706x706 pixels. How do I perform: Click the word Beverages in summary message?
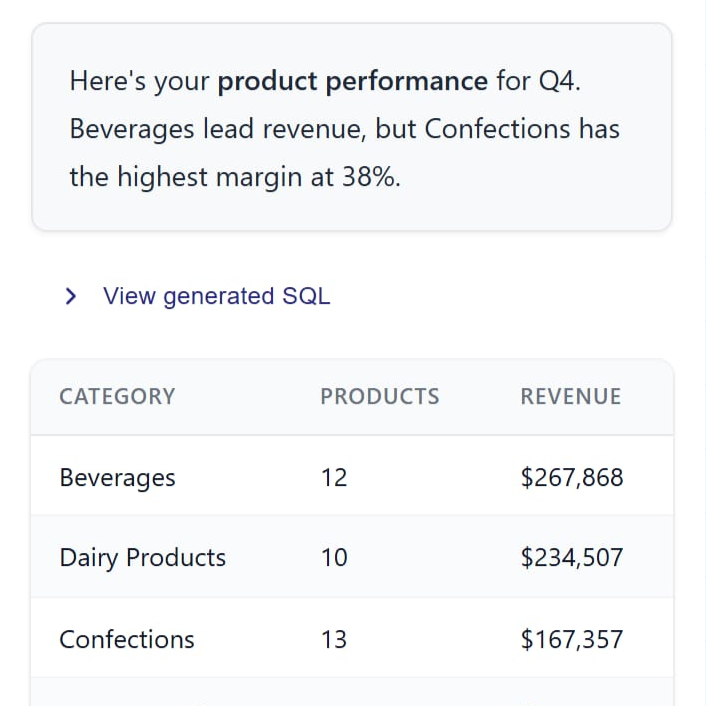point(131,130)
